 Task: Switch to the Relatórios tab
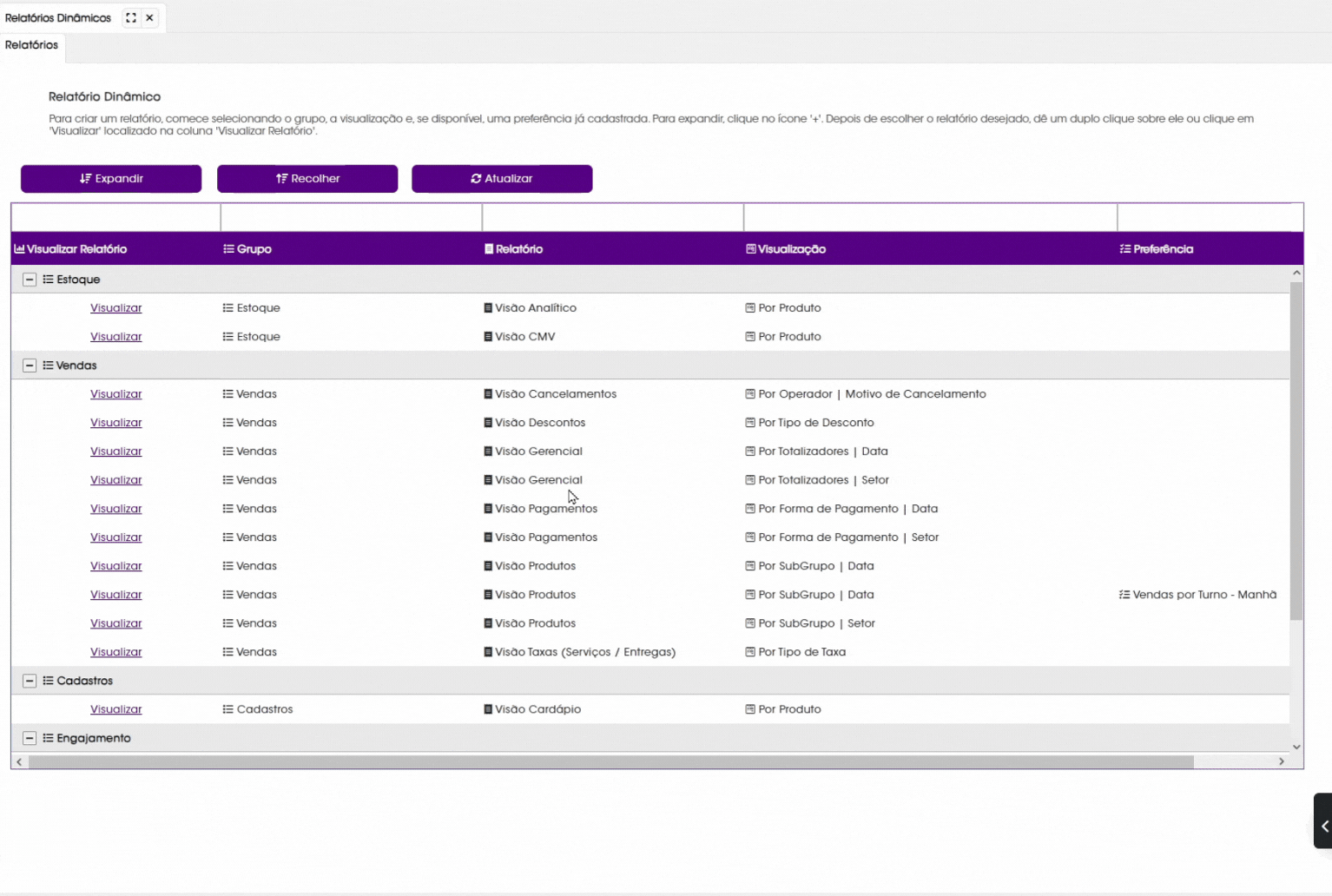(x=32, y=45)
